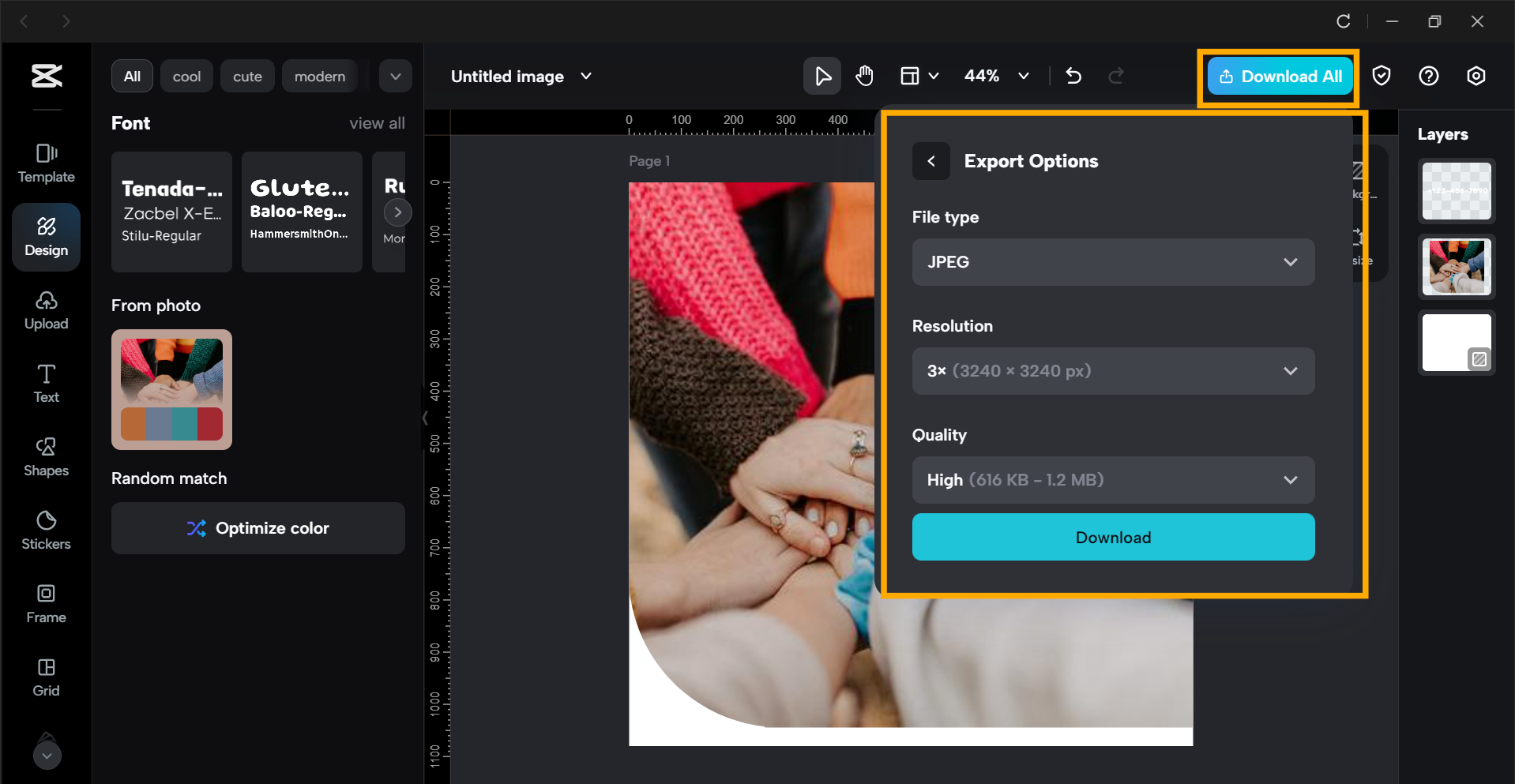Screen dimensions: 1515x784
Task: Click the shield security icon
Action: [x=1382, y=76]
